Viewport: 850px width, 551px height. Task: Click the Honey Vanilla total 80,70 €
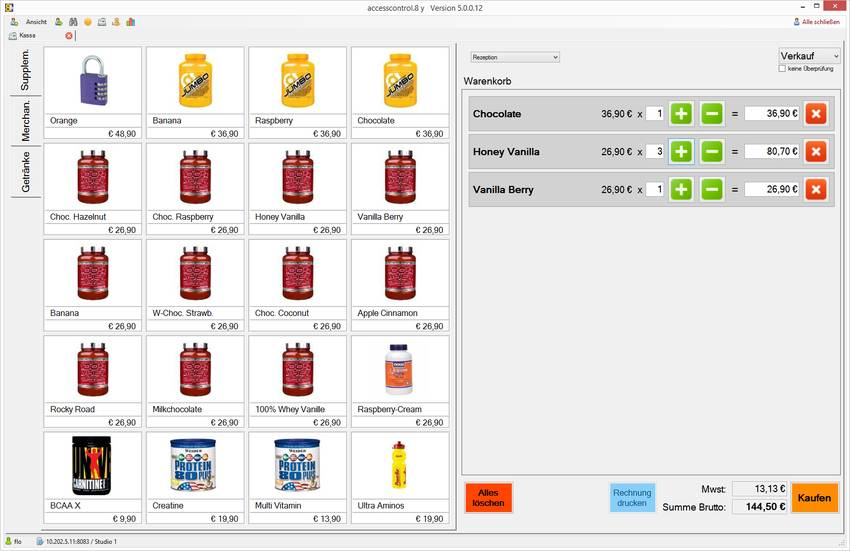[772, 152]
